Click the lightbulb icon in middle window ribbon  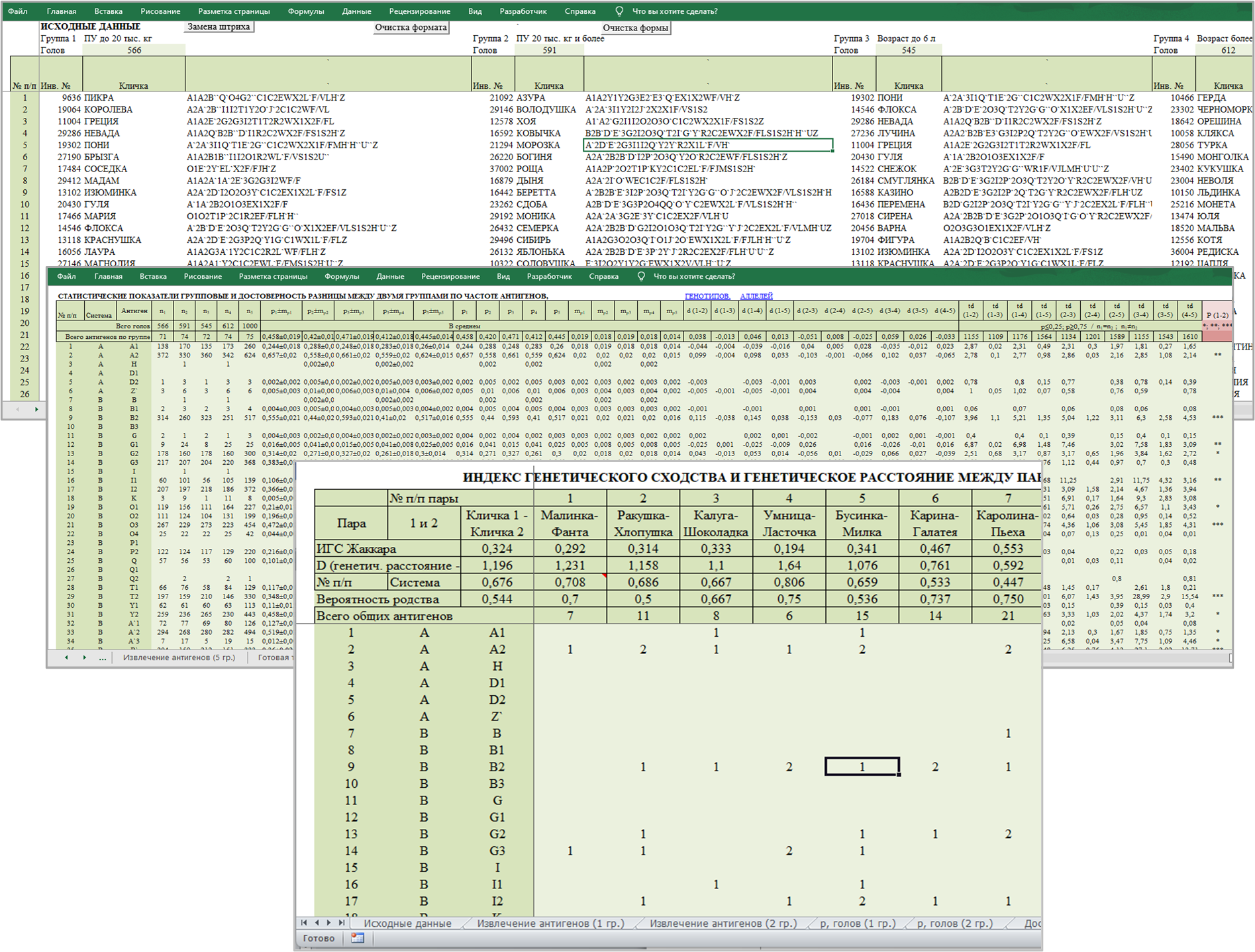pos(640,277)
